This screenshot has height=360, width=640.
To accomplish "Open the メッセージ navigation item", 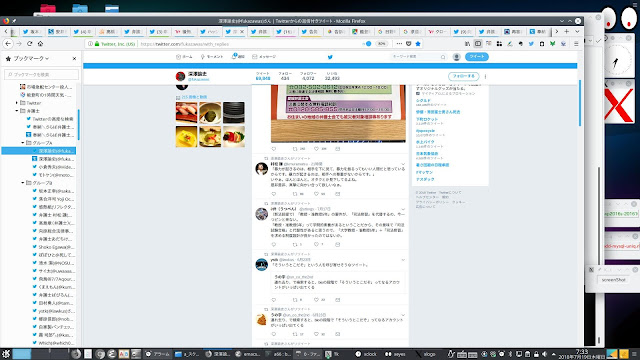I will point(264,57).
